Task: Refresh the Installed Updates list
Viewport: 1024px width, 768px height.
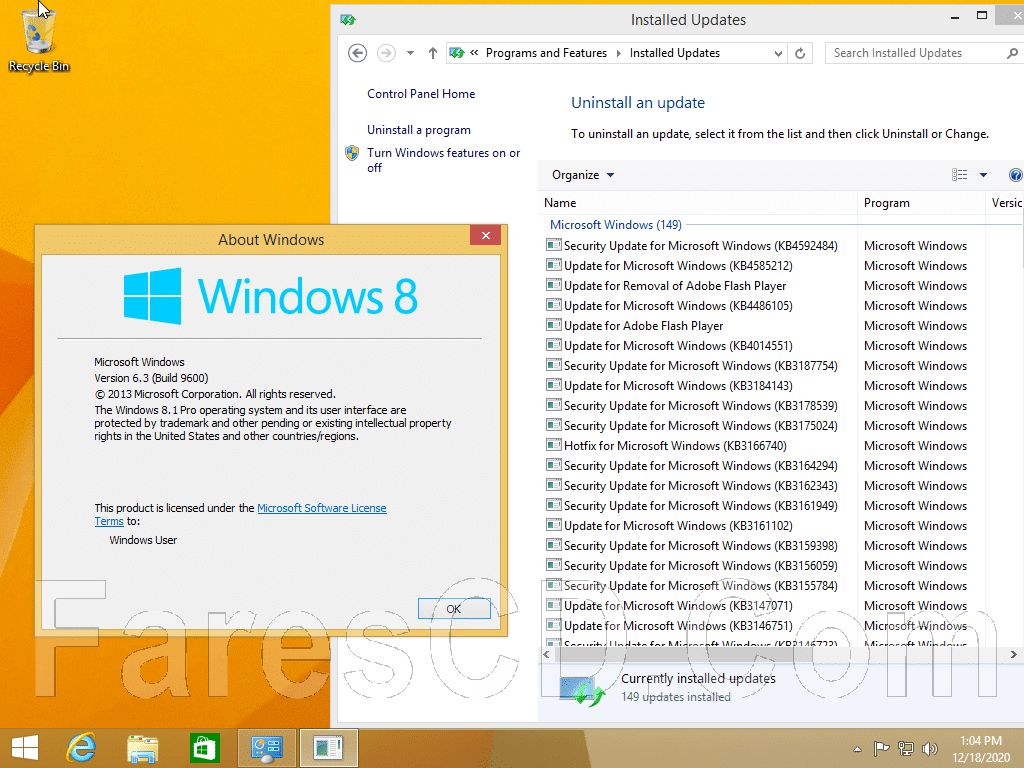Action: [800, 54]
